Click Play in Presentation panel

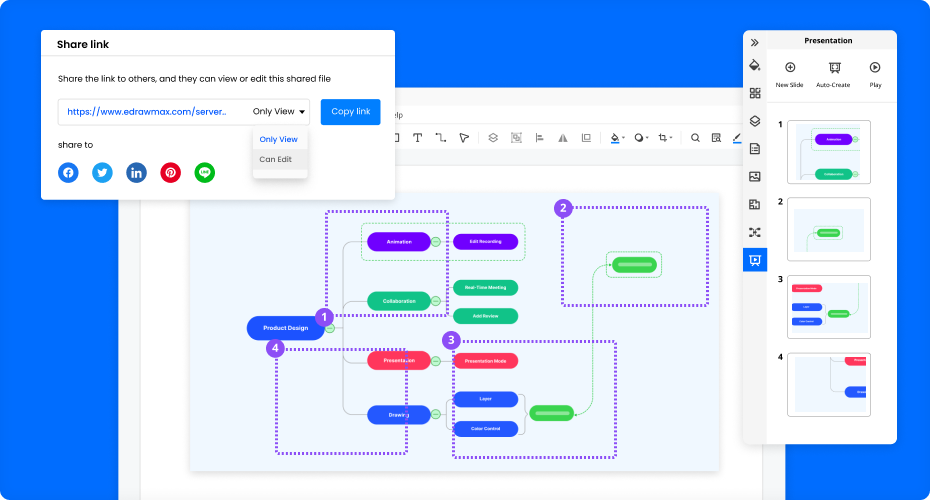click(x=875, y=72)
